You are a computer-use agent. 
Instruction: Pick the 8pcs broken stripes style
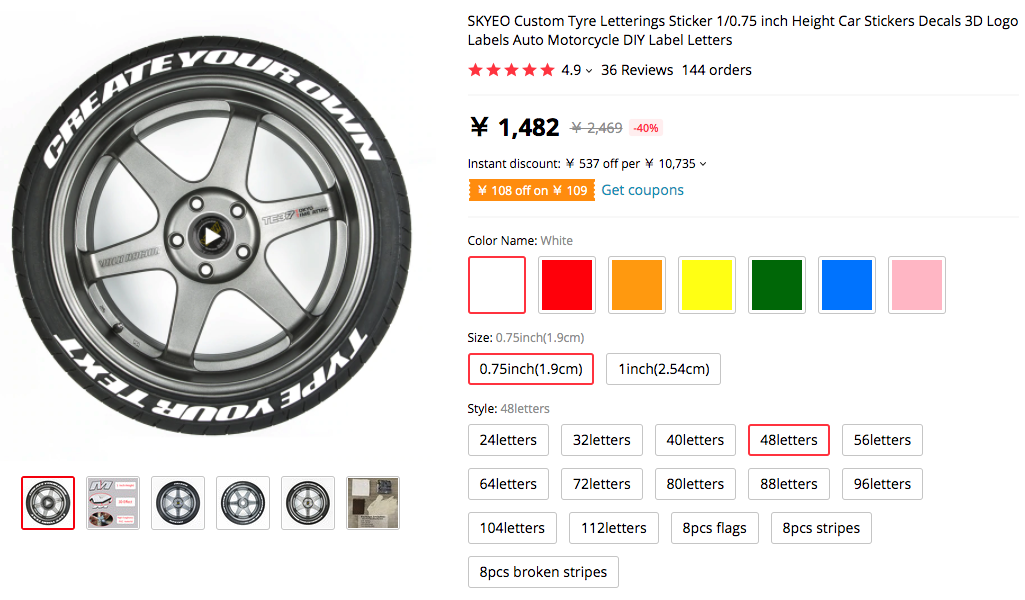pyautogui.click(x=543, y=572)
